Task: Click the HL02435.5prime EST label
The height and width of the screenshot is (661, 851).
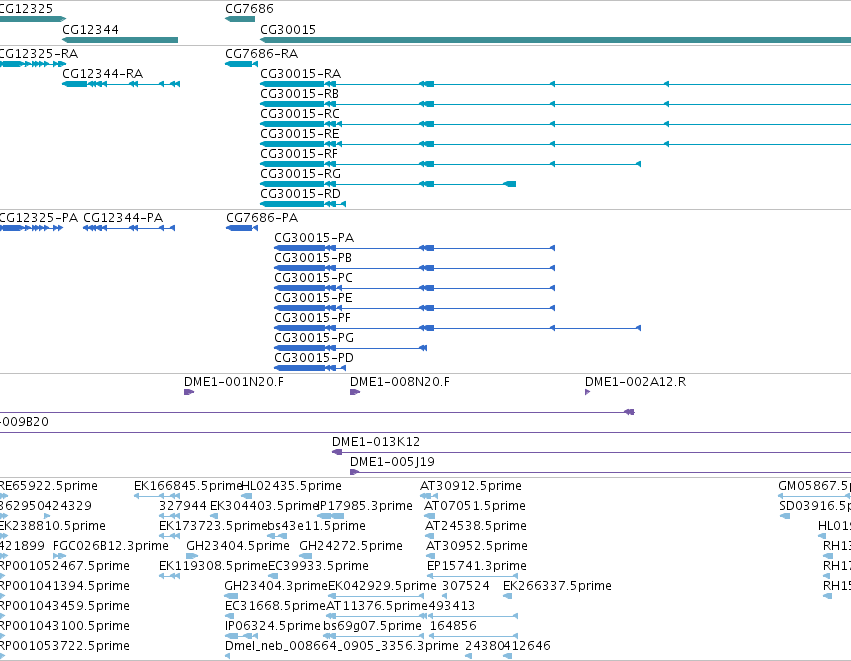Action: click(x=291, y=486)
